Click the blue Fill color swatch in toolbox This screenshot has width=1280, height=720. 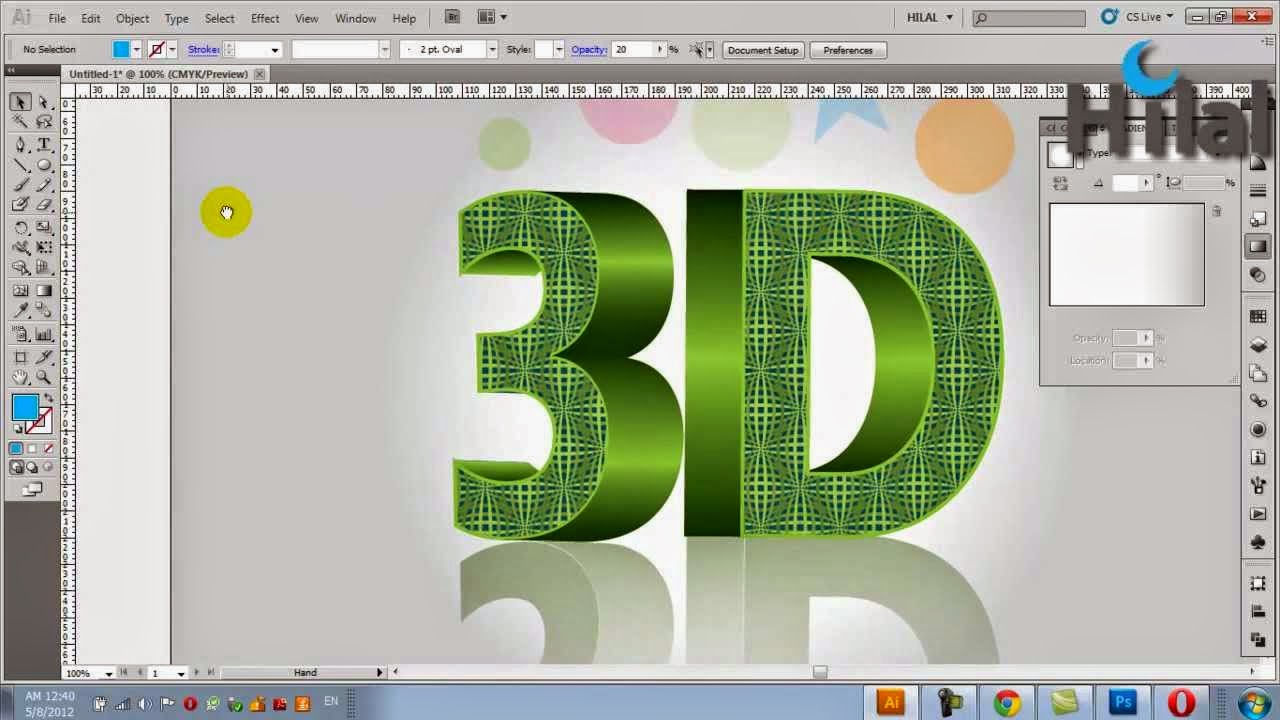(25, 407)
